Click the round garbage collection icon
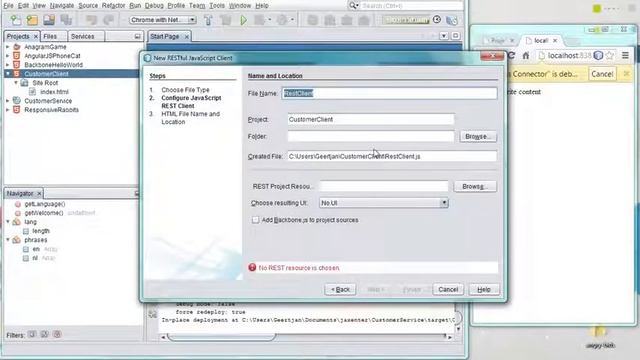 tap(437, 19)
